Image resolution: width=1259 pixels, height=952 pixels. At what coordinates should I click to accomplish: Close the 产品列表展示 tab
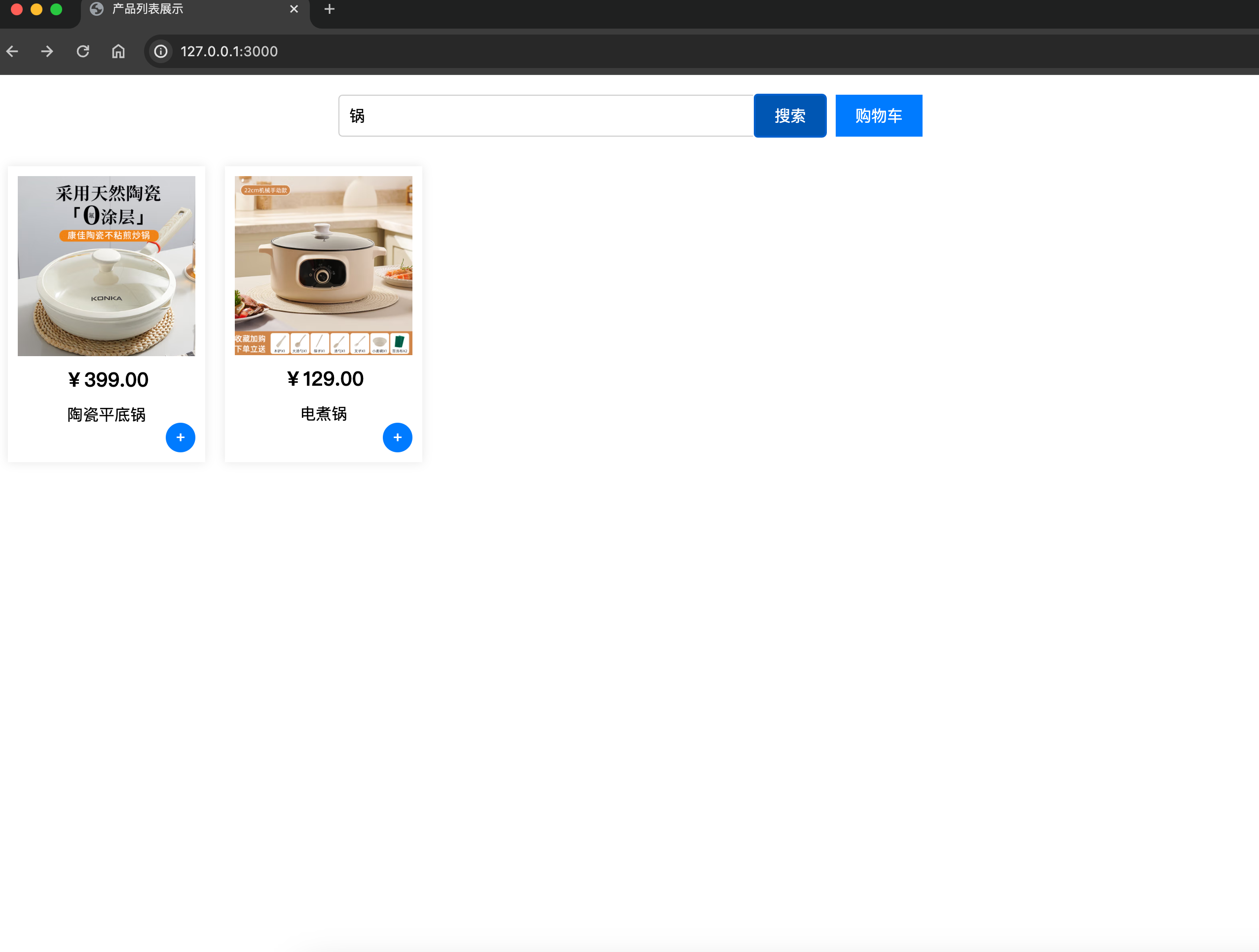point(294,9)
